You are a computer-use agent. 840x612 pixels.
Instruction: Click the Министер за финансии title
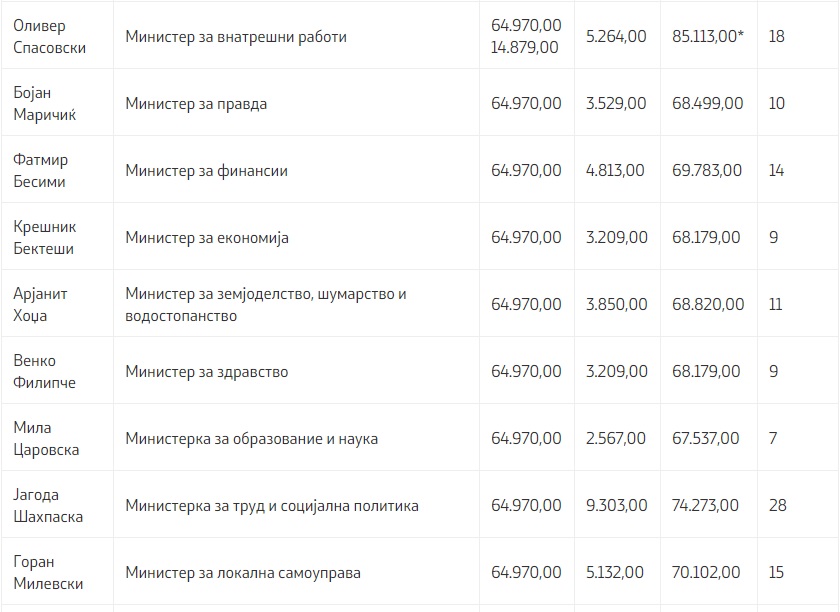point(206,170)
